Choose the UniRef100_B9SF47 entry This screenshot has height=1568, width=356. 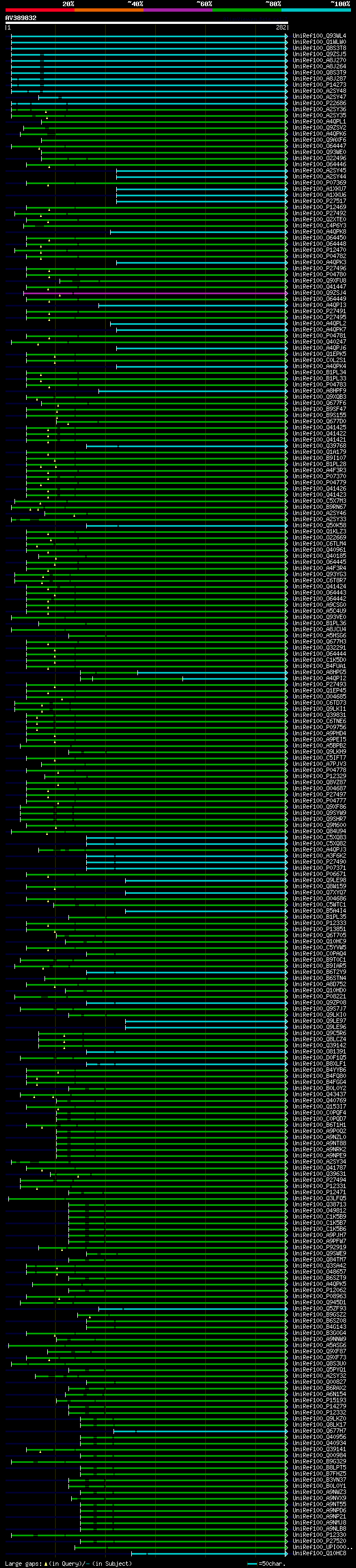pyautogui.click(x=319, y=409)
